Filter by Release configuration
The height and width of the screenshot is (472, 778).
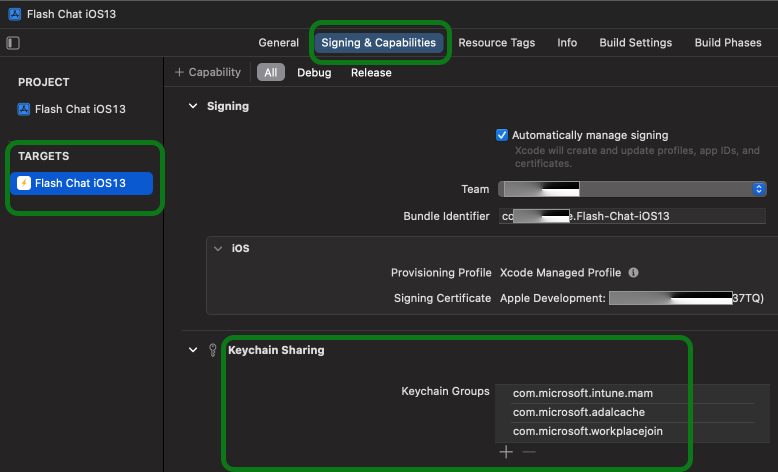click(371, 72)
